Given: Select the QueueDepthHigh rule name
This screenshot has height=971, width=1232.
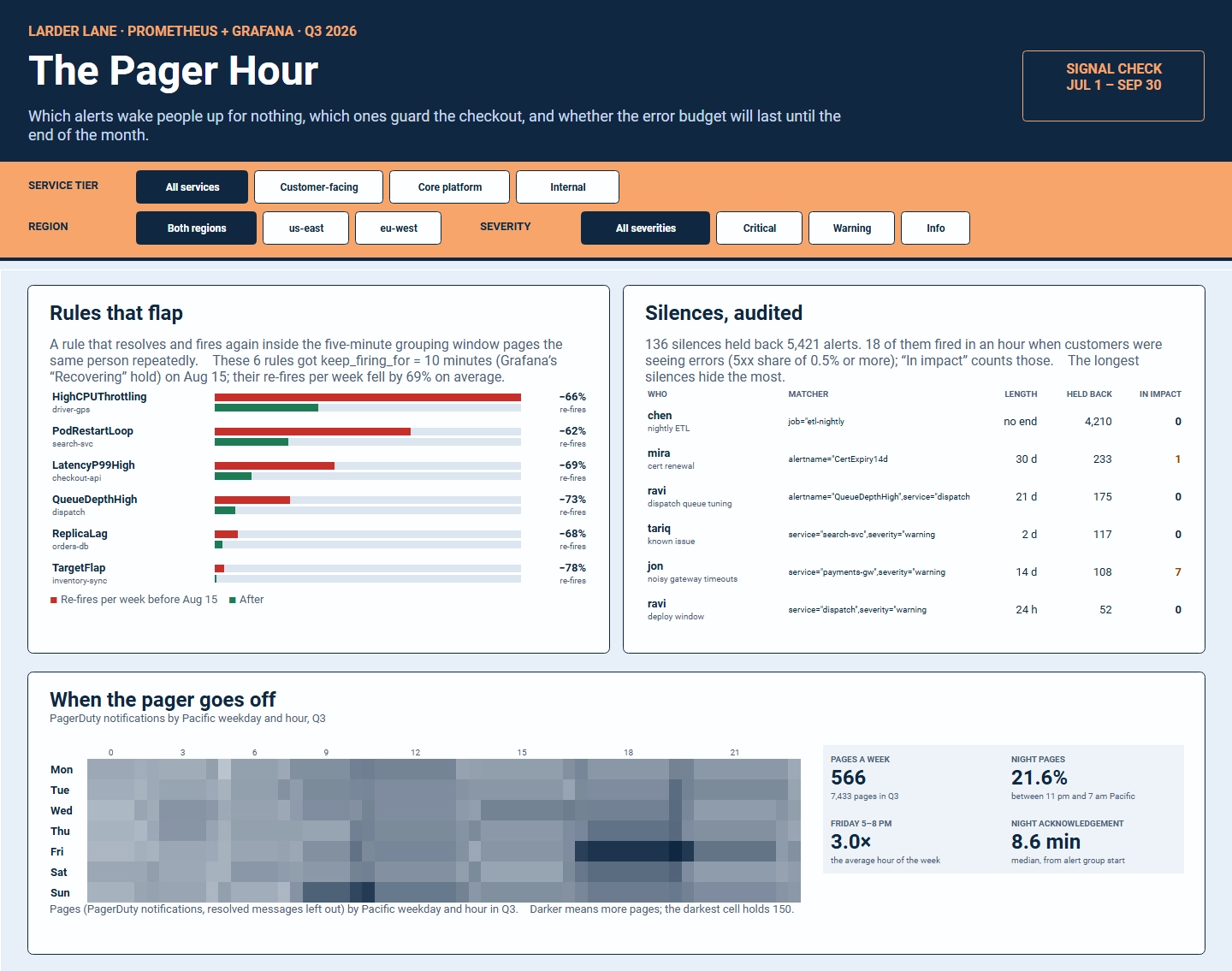Looking at the screenshot, I should point(94,500).
